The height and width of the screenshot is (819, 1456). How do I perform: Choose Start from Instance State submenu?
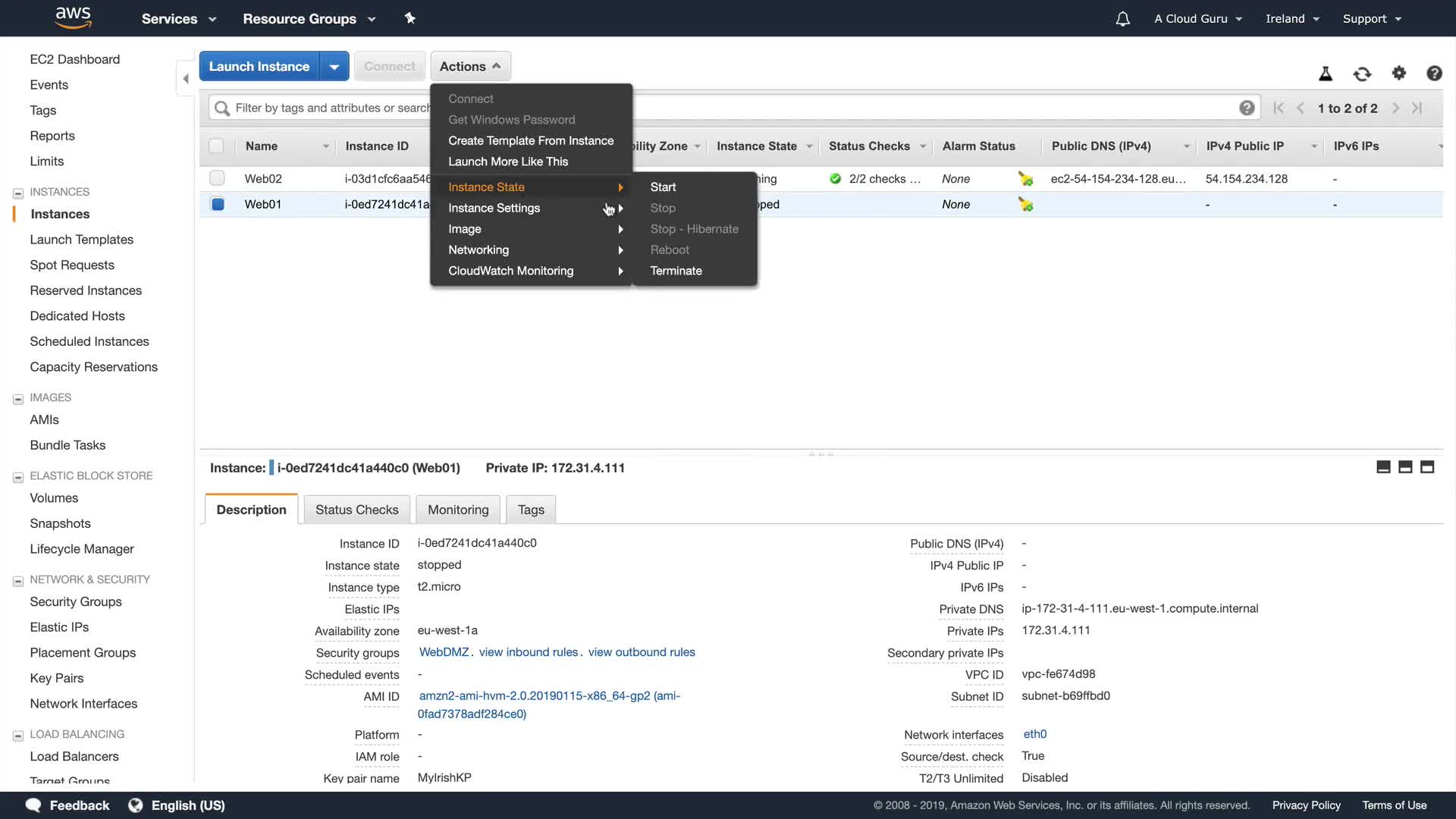click(663, 187)
